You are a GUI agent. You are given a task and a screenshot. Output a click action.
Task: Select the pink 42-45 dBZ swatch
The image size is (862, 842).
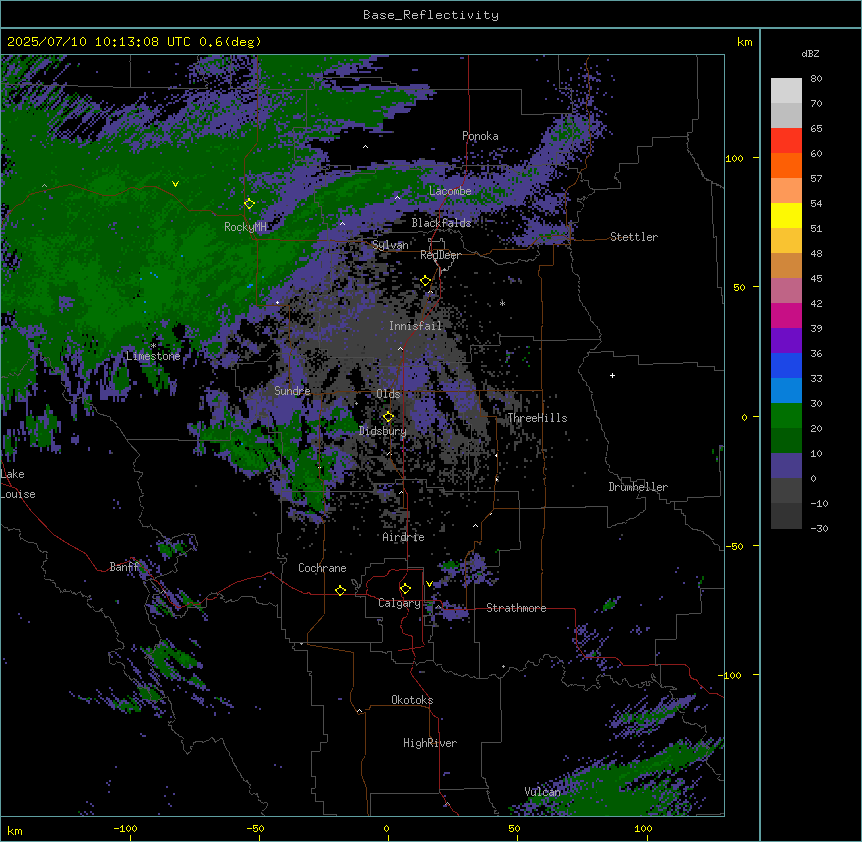click(x=786, y=291)
